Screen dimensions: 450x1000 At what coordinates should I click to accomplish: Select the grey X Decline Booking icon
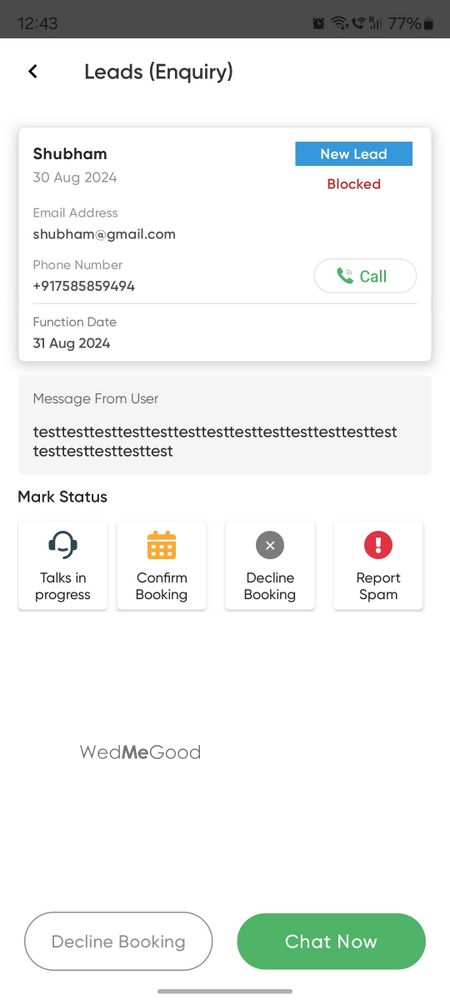point(270,545)
